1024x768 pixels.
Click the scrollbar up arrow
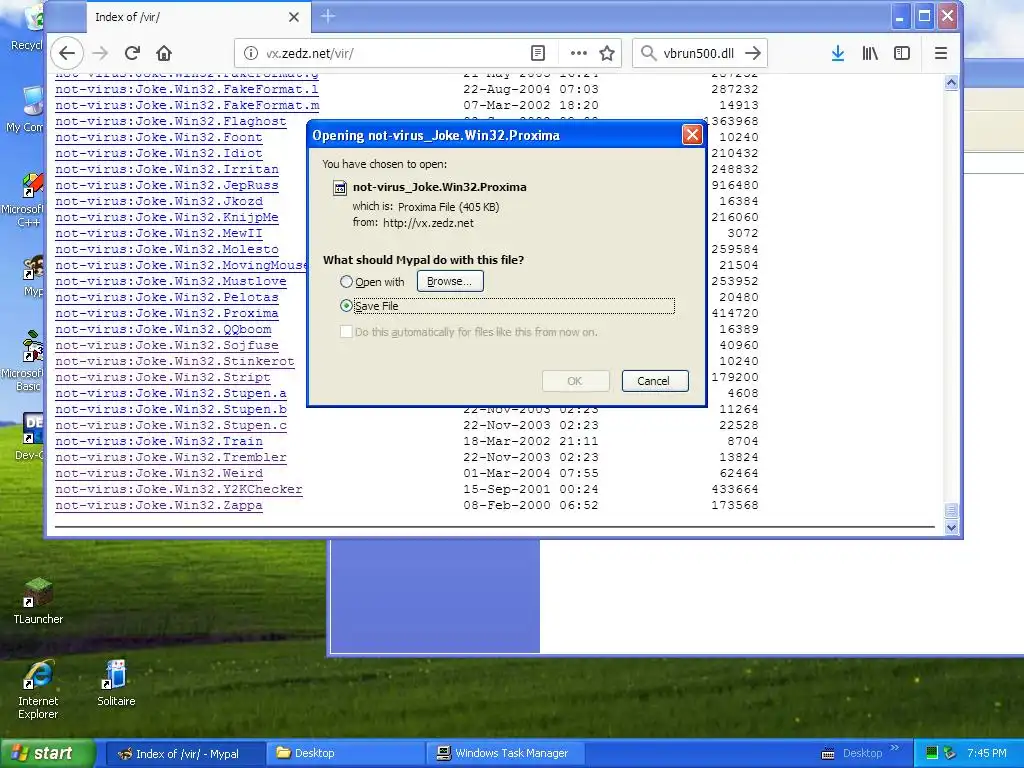point(952,82)
